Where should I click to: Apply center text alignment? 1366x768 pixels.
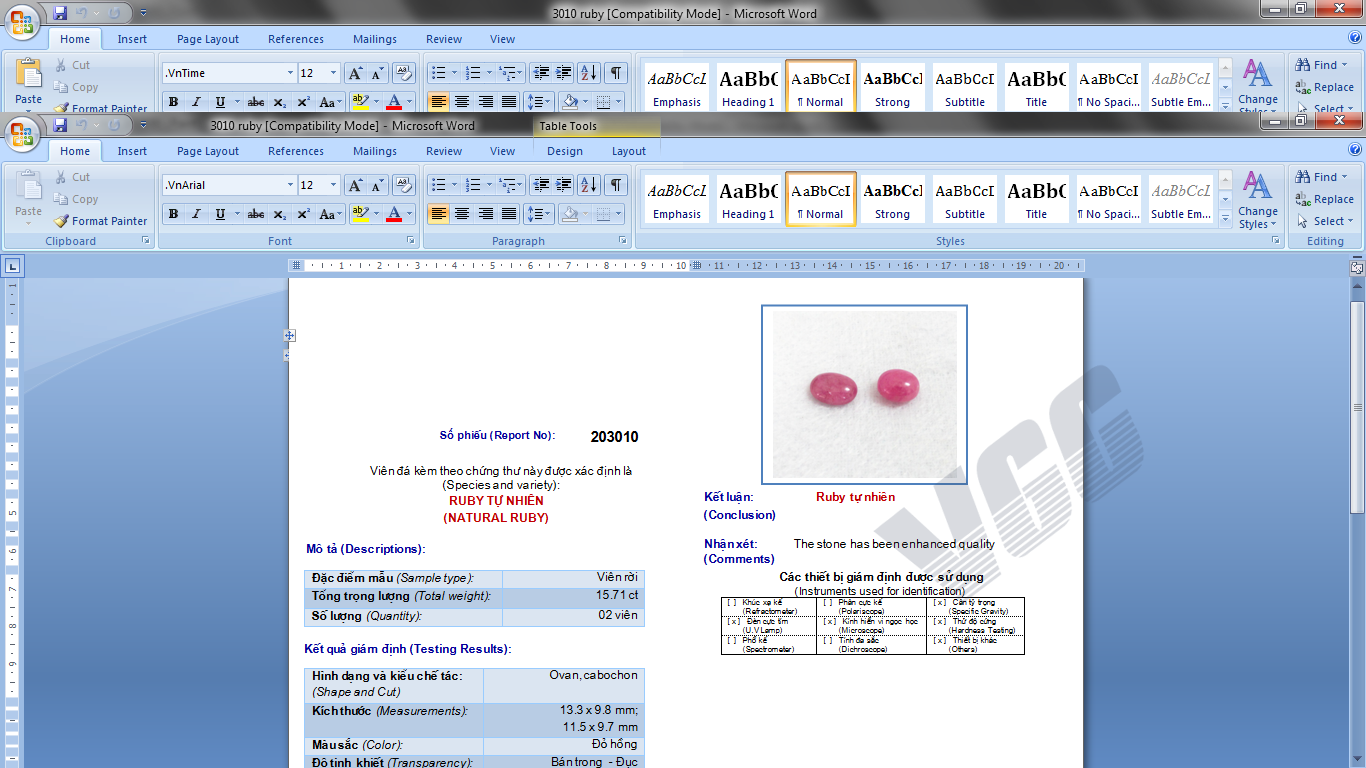pyautogui.click(x=461, y=214)
